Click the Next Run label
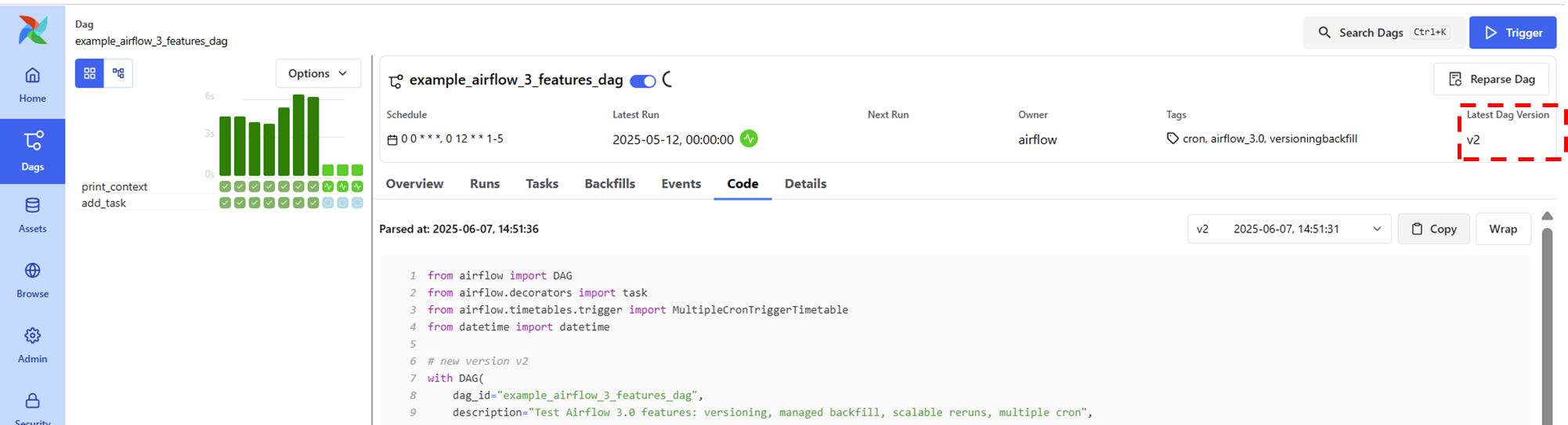 888,114
